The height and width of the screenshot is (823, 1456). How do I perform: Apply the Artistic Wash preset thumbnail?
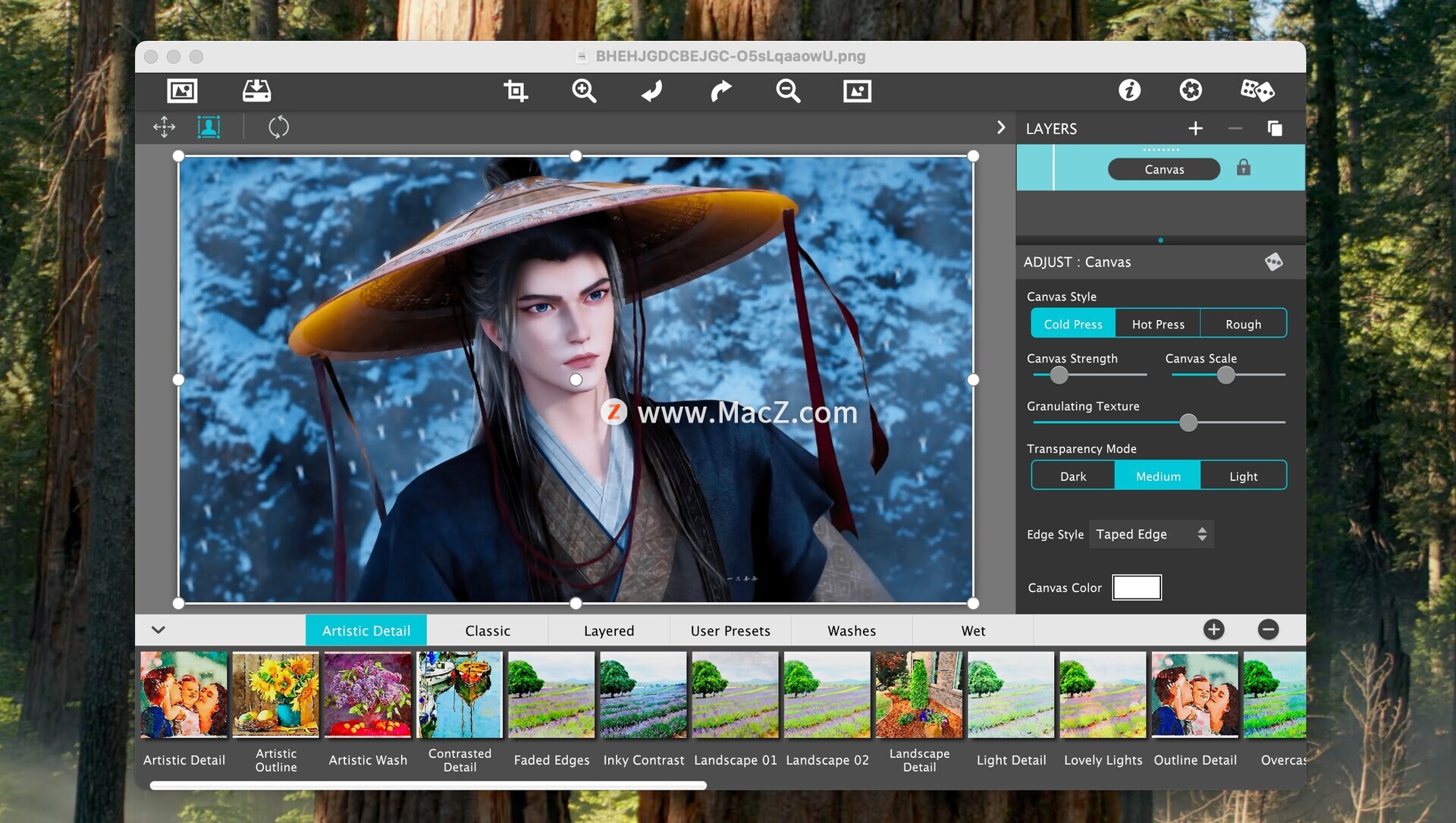point(368,695)
